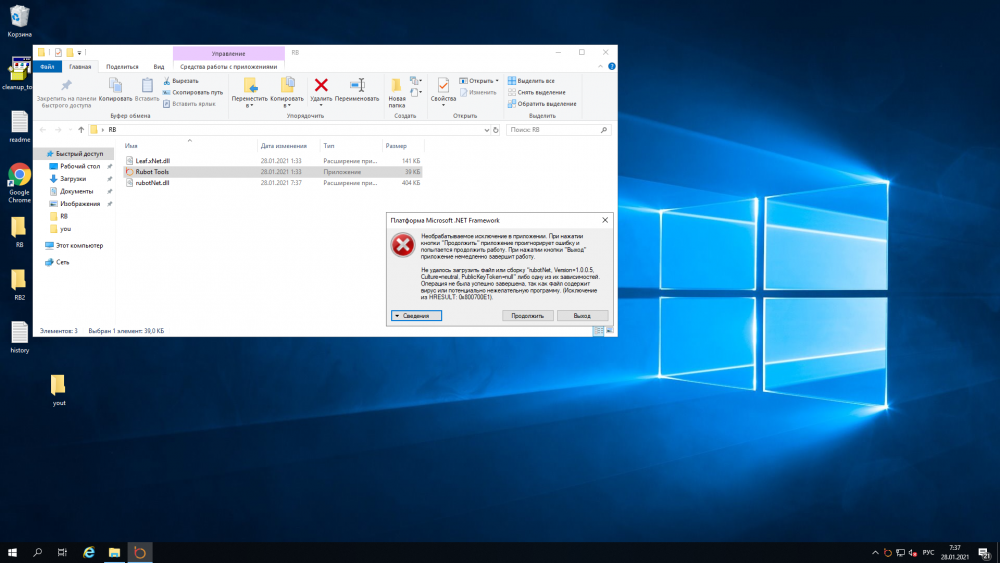The image size is (1000, 563).
Task: Click the Internet Explorer taskbar icon
Action: [x=88, y=552]
